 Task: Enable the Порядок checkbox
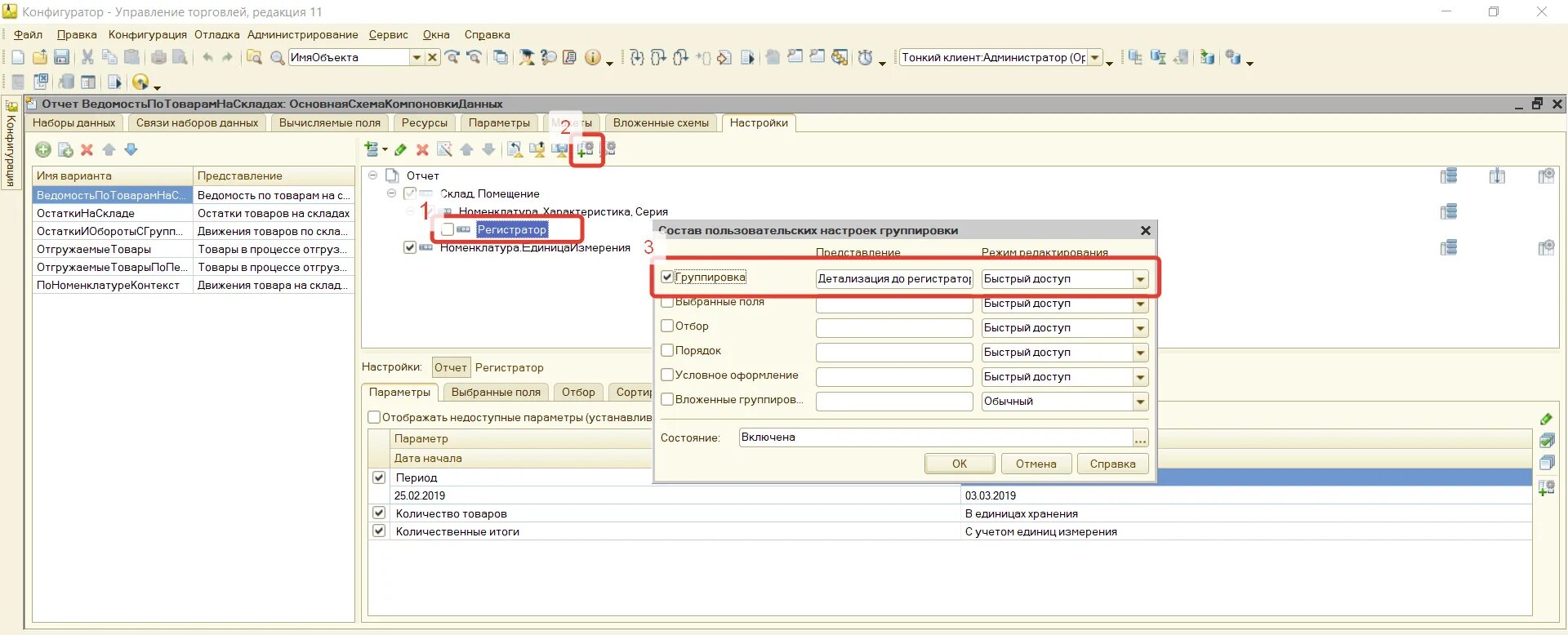click(x=667, y=350)
